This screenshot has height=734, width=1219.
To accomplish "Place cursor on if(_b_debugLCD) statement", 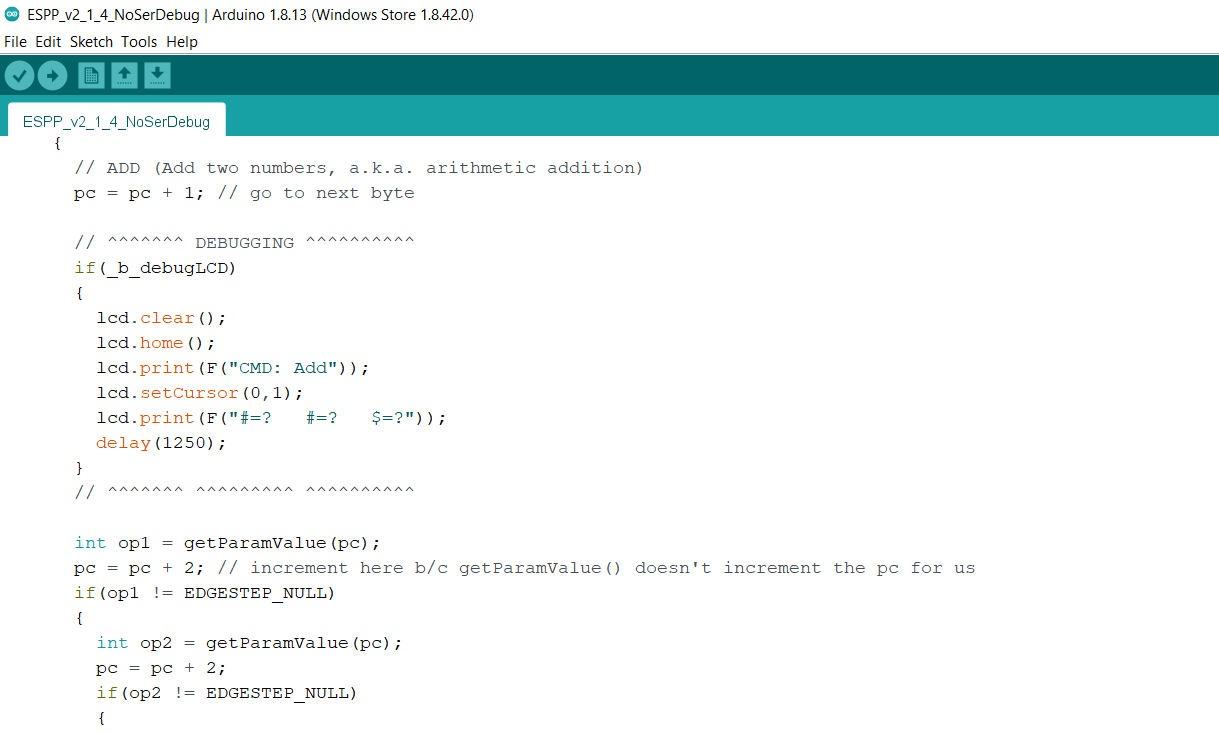I will pos(156,268).
